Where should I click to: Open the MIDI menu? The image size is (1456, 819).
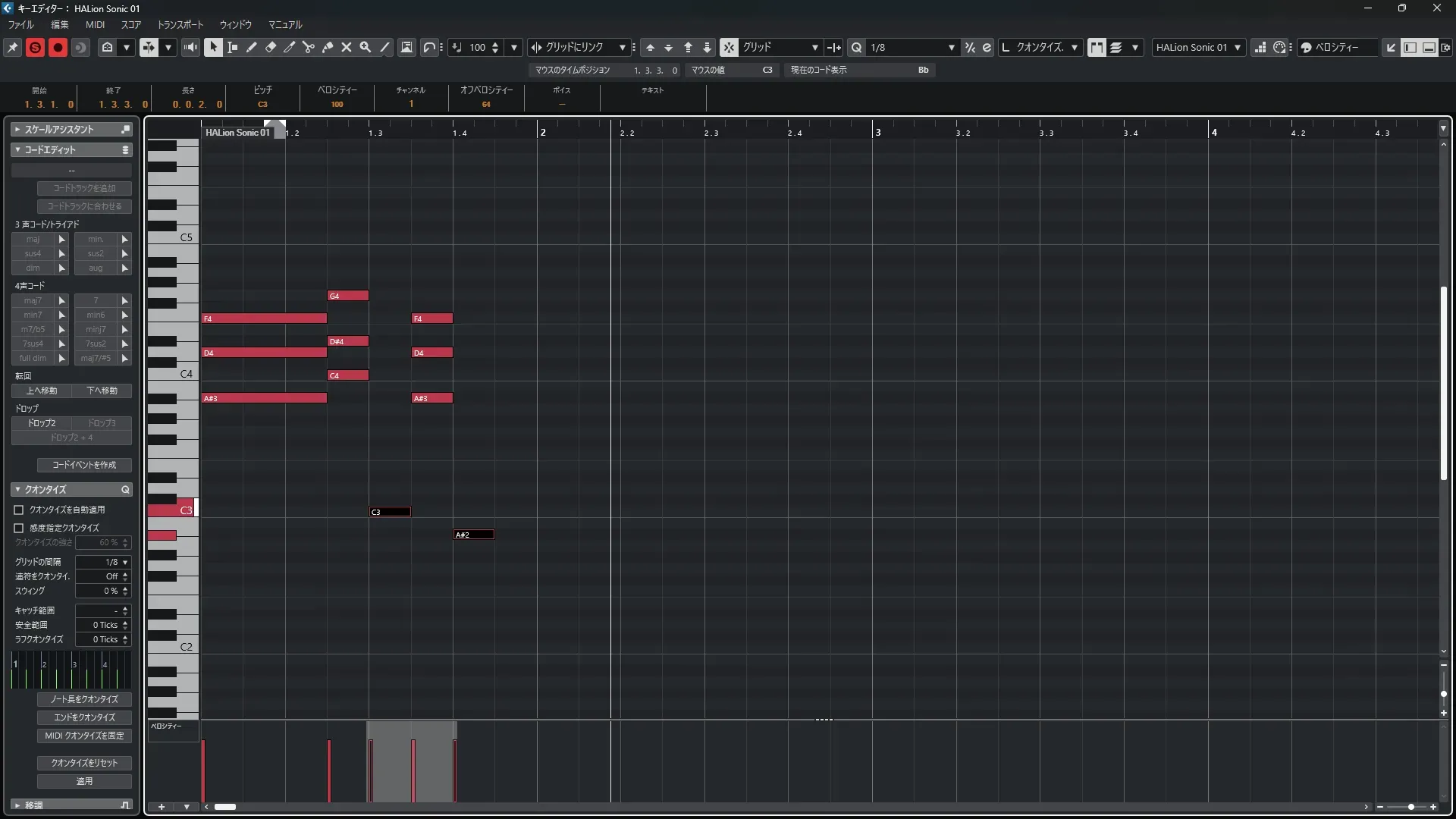[x=95, y=24]
